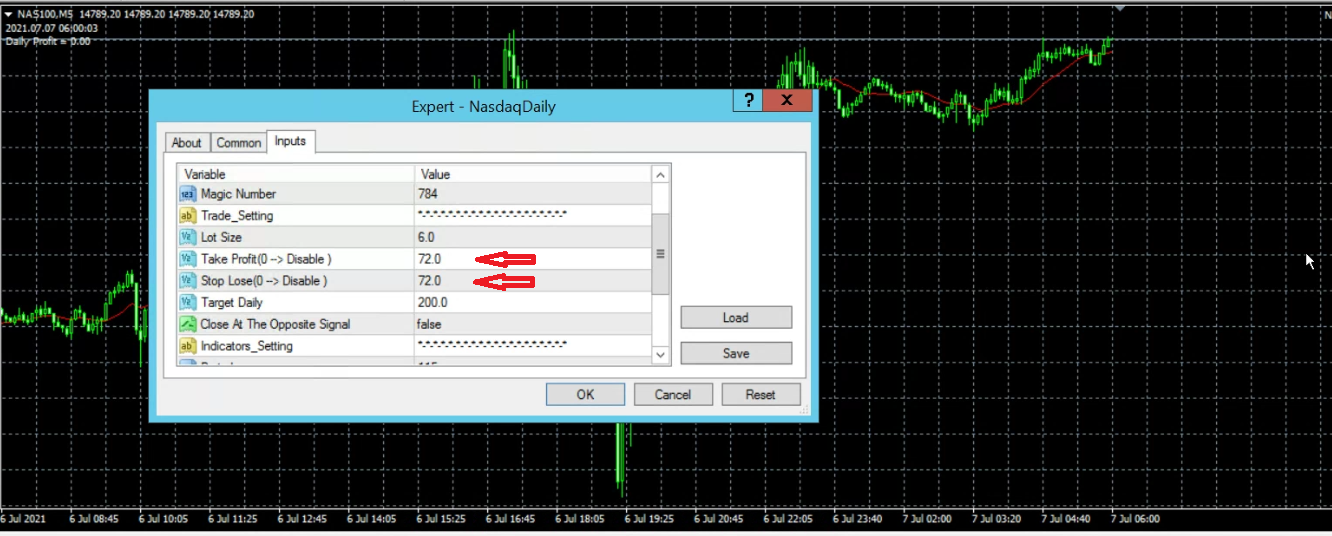Click the Magic Number variable name

click(238, 194)
